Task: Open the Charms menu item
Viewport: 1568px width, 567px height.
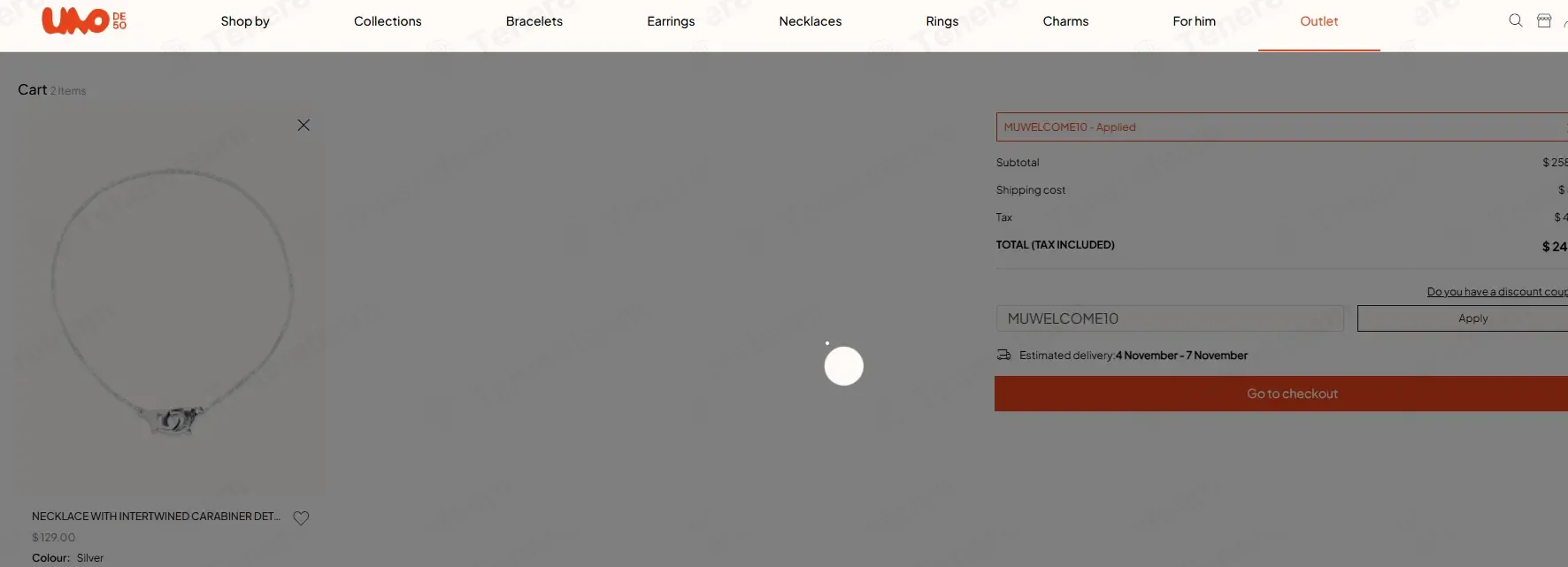Action: (x=1065, y=21)
